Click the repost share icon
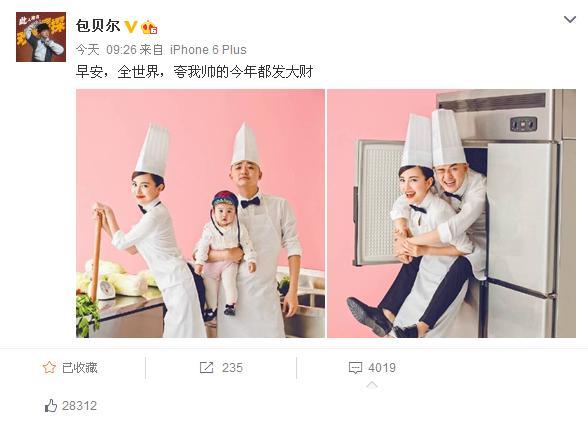The height and width of the screenshot is (423, 588). (x=206, y=368)
